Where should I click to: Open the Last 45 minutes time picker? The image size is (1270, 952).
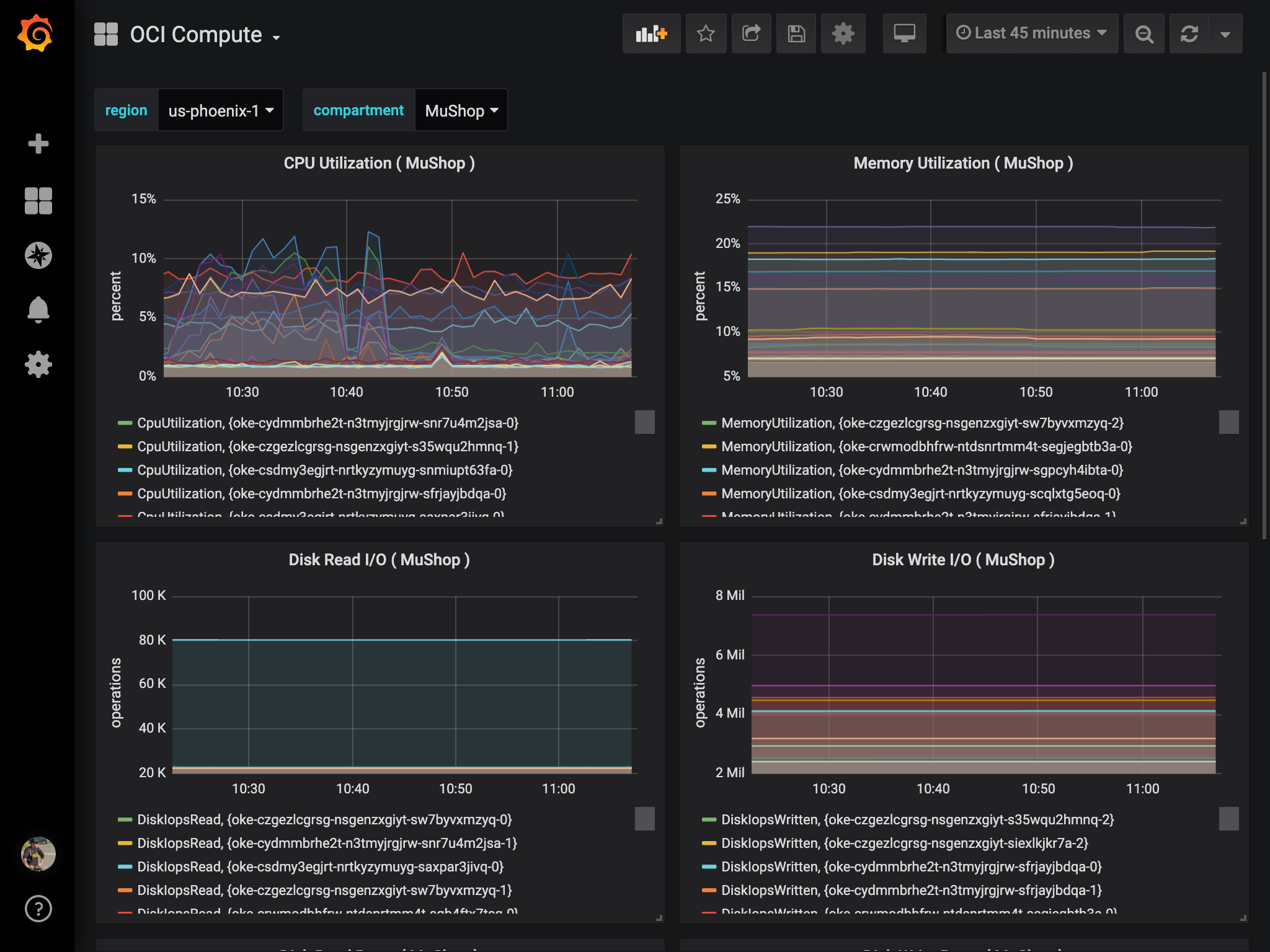(1031, 33)
